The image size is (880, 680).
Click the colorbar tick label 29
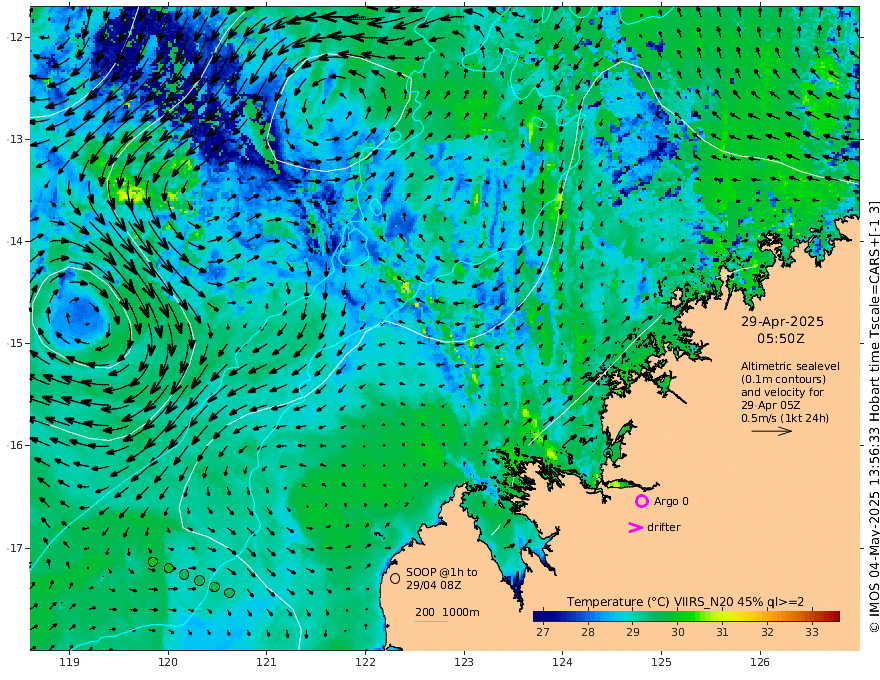[632, 632]
